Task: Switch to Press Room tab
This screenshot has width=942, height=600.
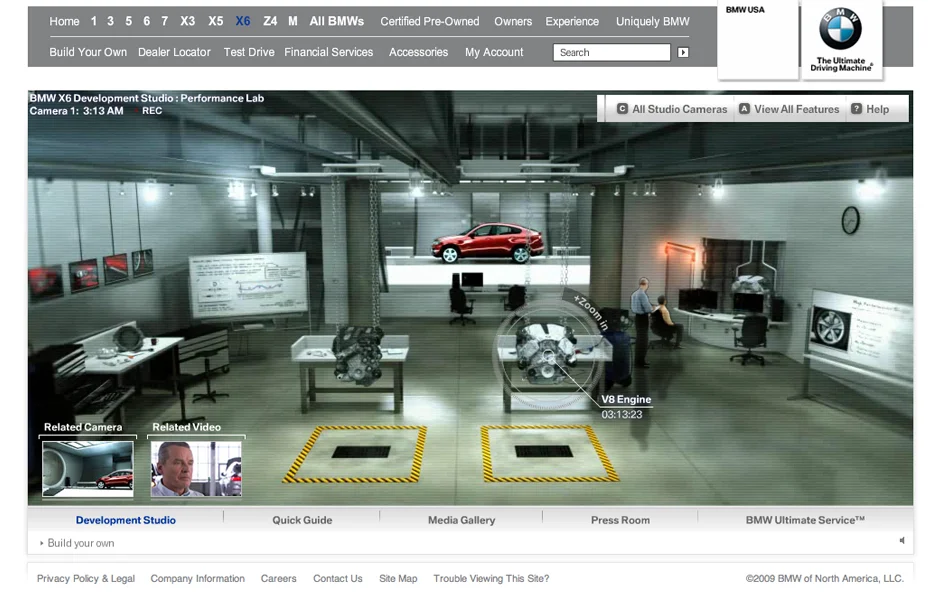Action: [x=620, y=520]
